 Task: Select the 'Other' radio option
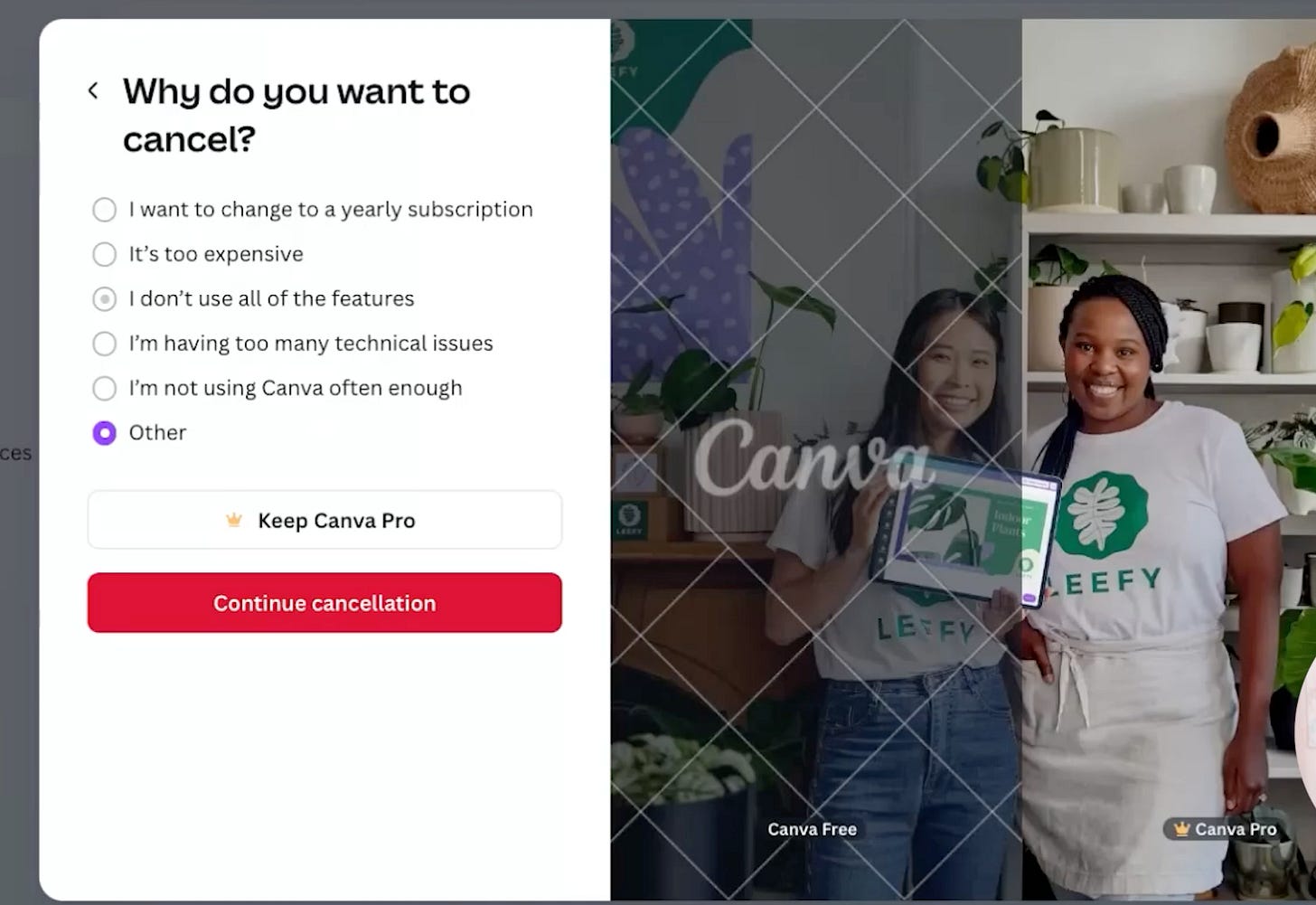click(x=105, y=433)
